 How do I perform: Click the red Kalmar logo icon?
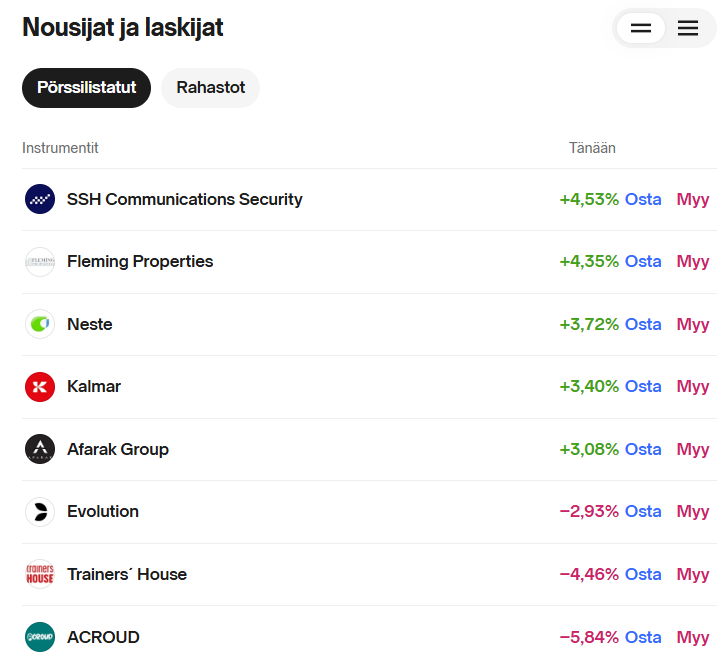40,387
